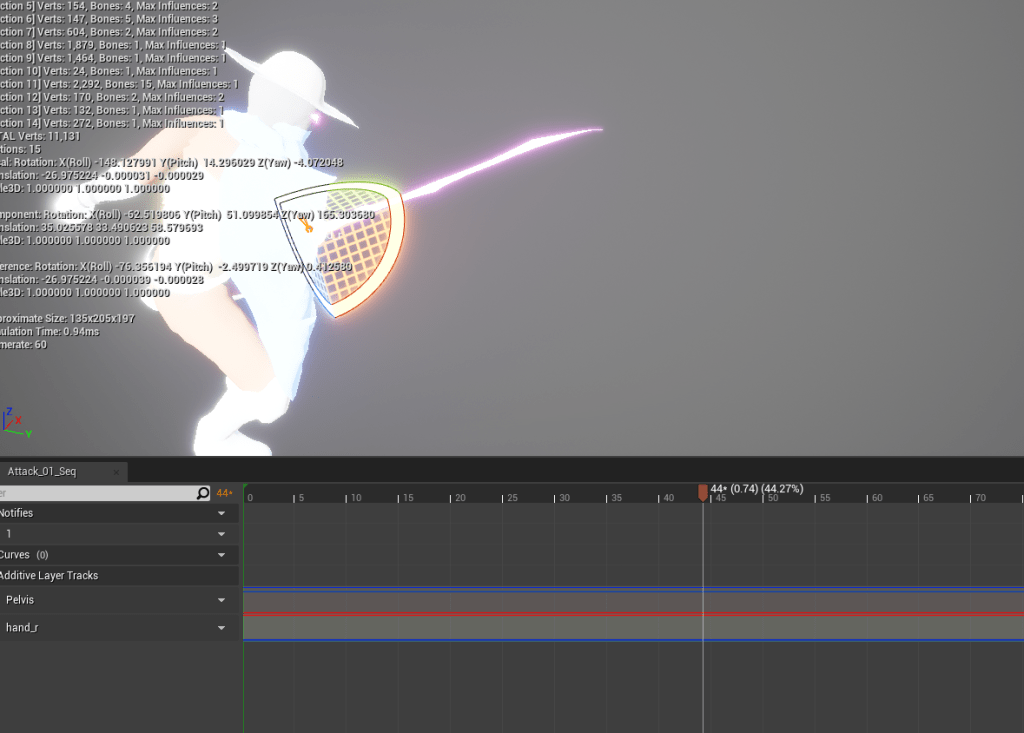Click frame 20 on the timeline ruler
This screenshot has width=1024, height=733.
click(x=458, y=497)
